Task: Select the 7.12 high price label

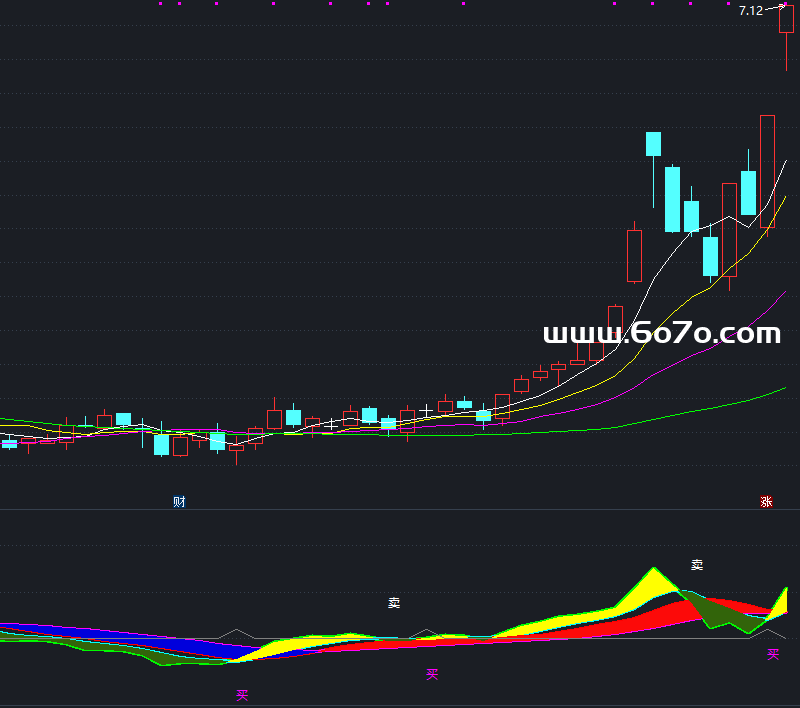Action: tap(751, 11)
